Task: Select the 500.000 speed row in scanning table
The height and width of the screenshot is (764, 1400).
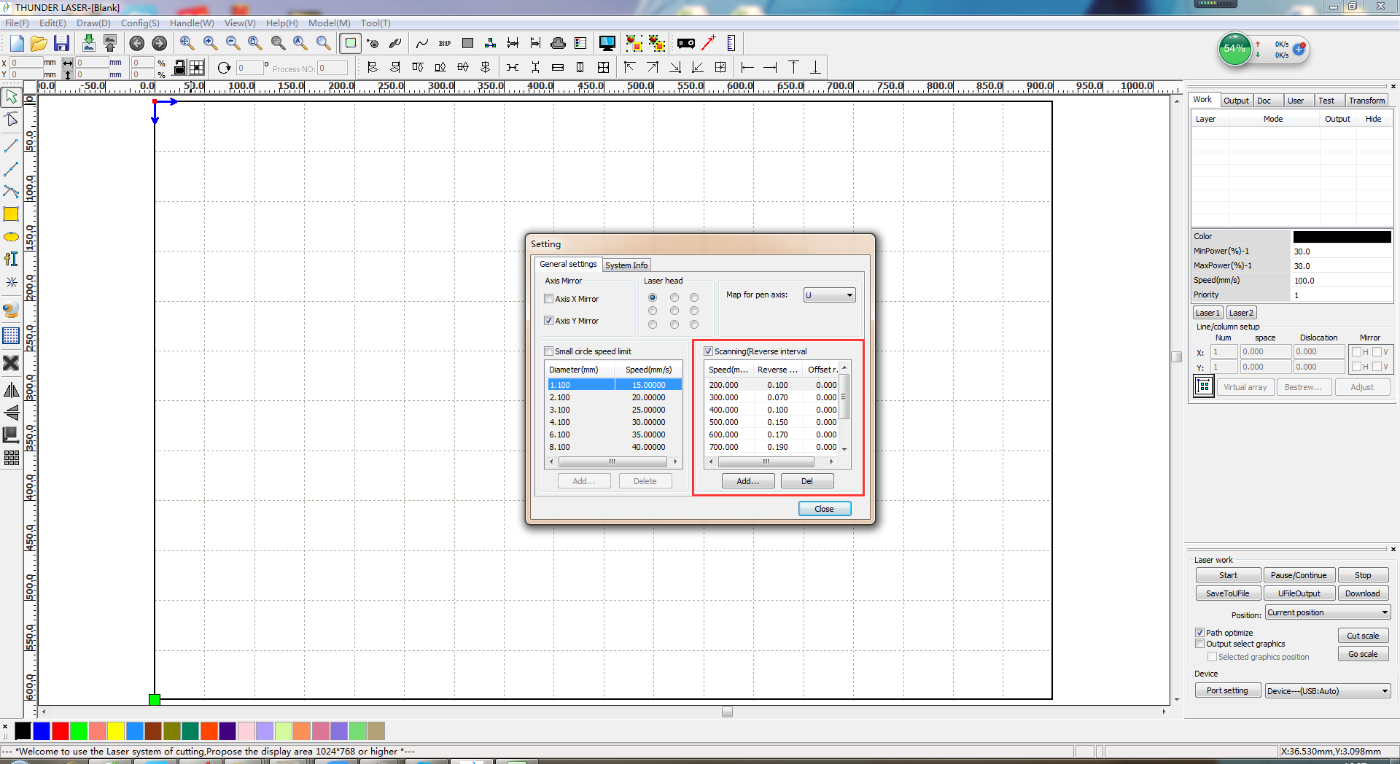Action: coord(773,422)
